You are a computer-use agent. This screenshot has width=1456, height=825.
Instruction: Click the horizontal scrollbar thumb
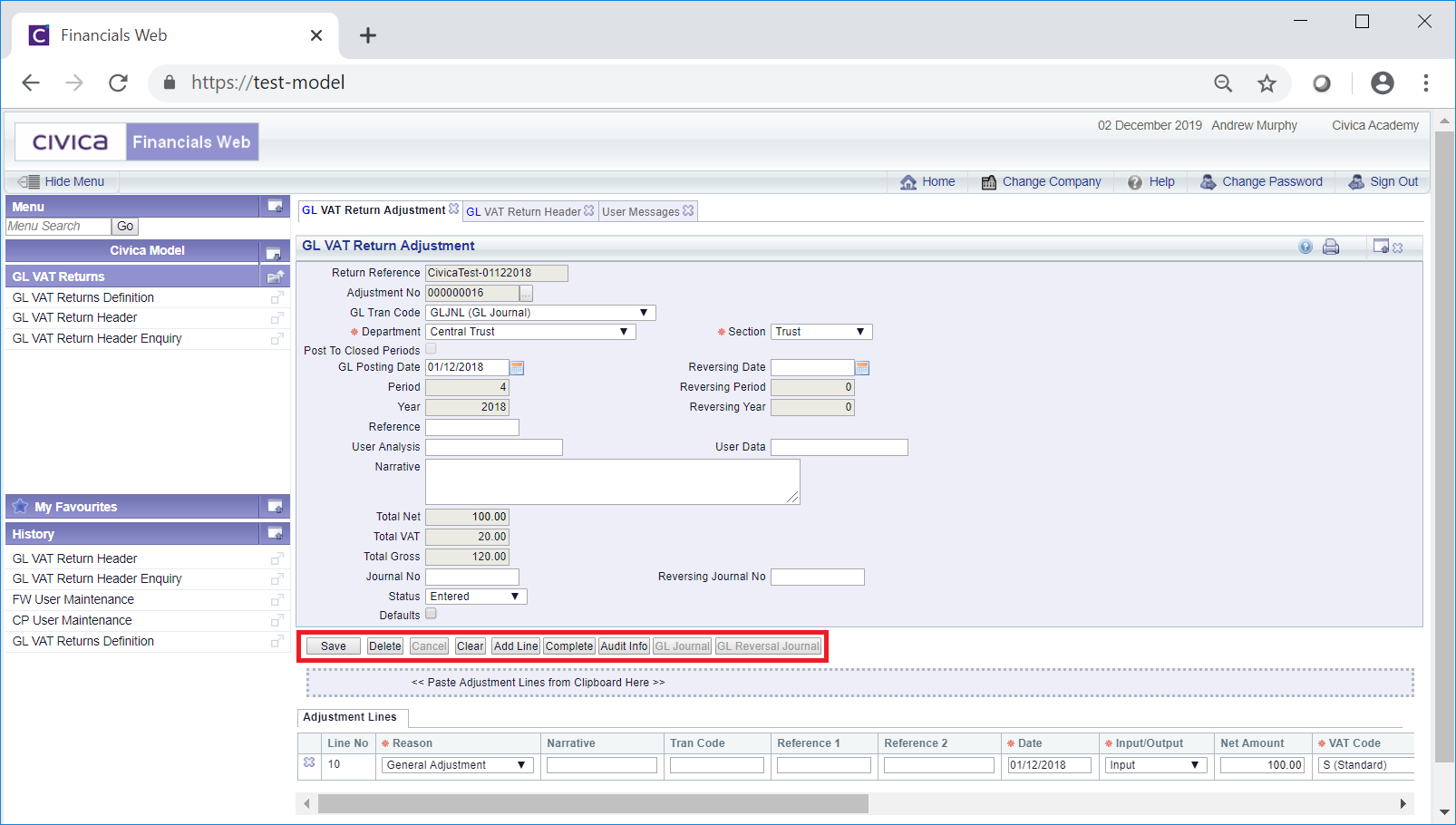593,804
